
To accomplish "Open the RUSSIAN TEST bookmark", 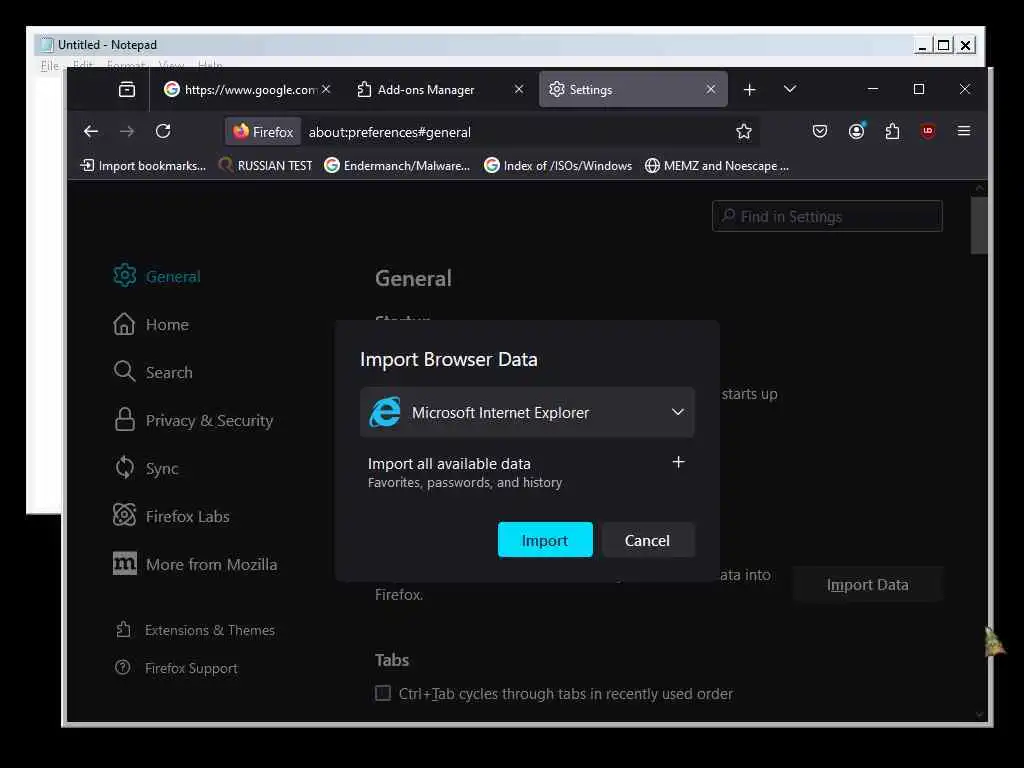I will 265,166.
